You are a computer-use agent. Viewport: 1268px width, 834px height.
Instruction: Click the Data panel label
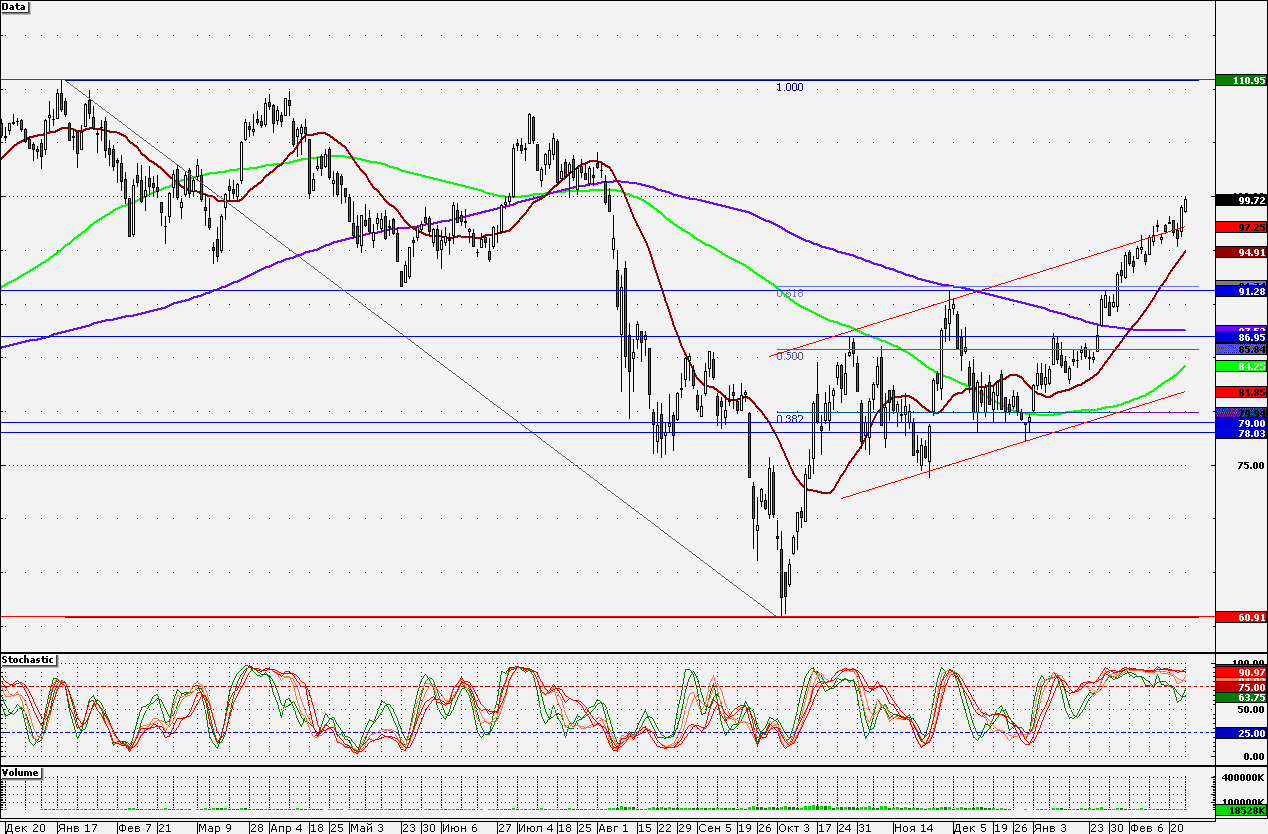coord(15,6)
